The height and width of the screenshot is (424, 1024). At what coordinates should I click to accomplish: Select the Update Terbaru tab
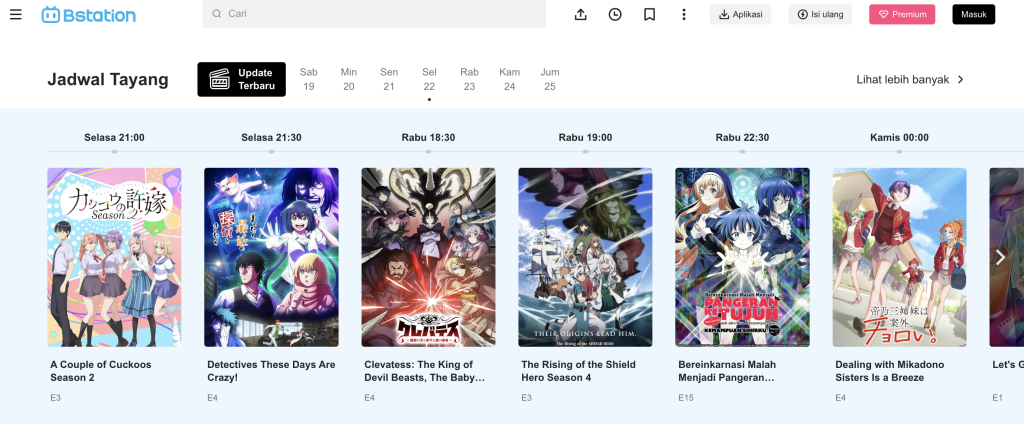[242, 79]
